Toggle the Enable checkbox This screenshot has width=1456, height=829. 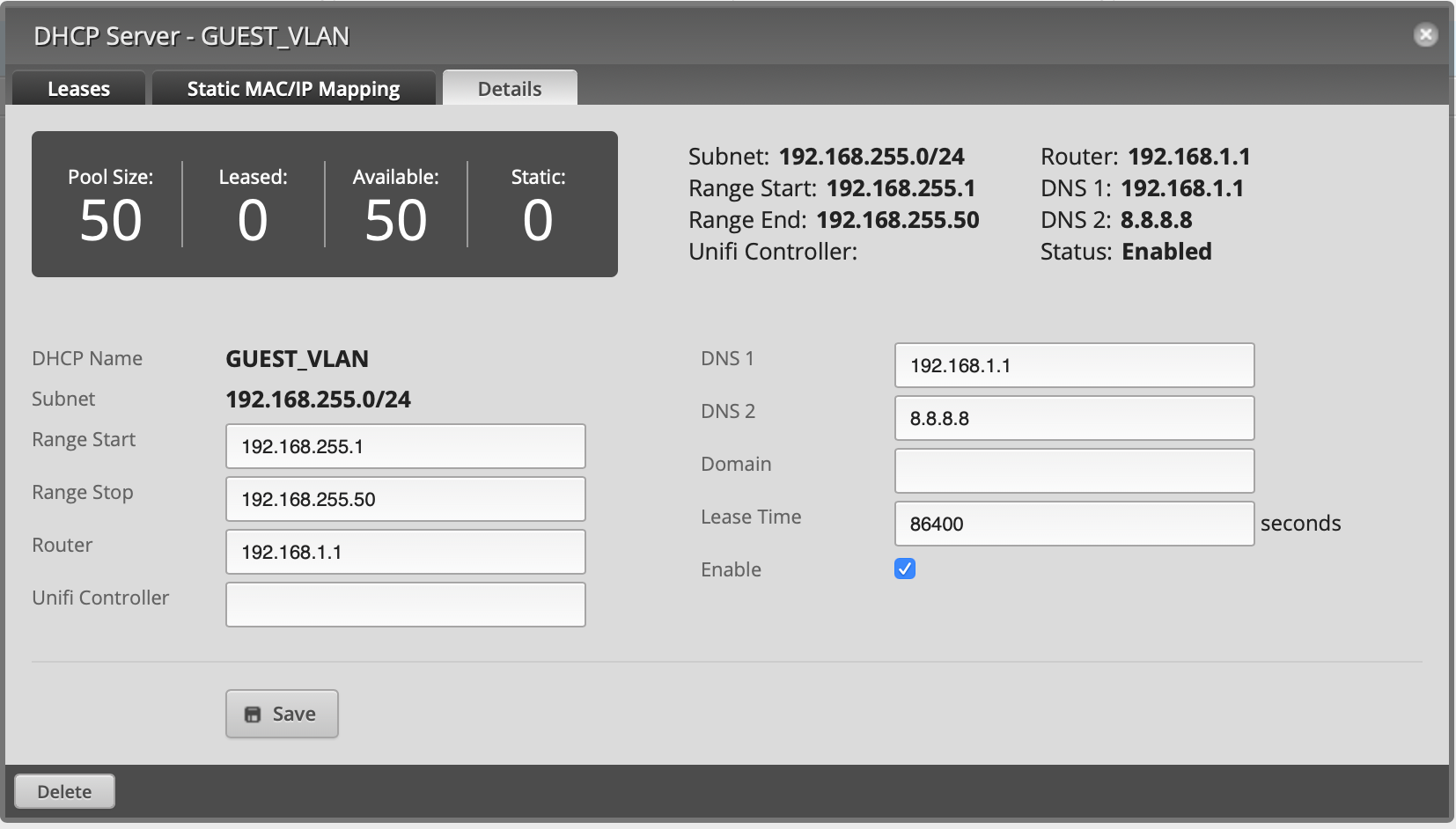click(x=905, y=569)
